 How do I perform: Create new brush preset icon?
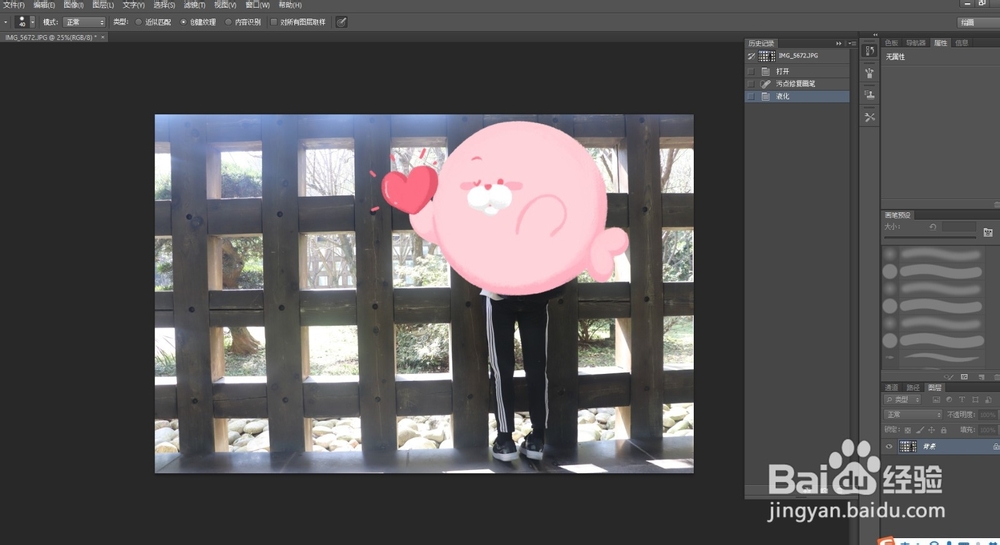coord(980,377)
